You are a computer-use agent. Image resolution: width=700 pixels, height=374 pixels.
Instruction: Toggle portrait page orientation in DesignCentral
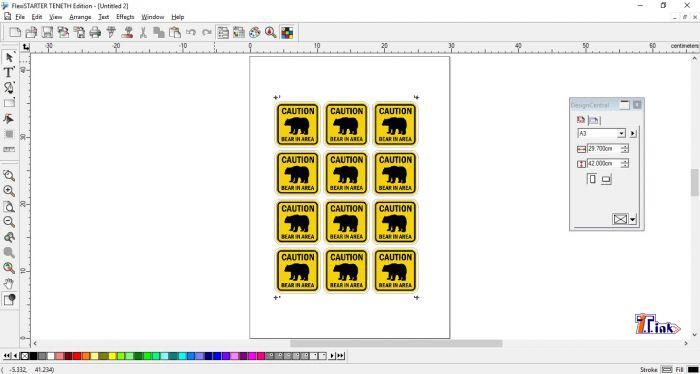pyautogui.click(x=592, y=179)
